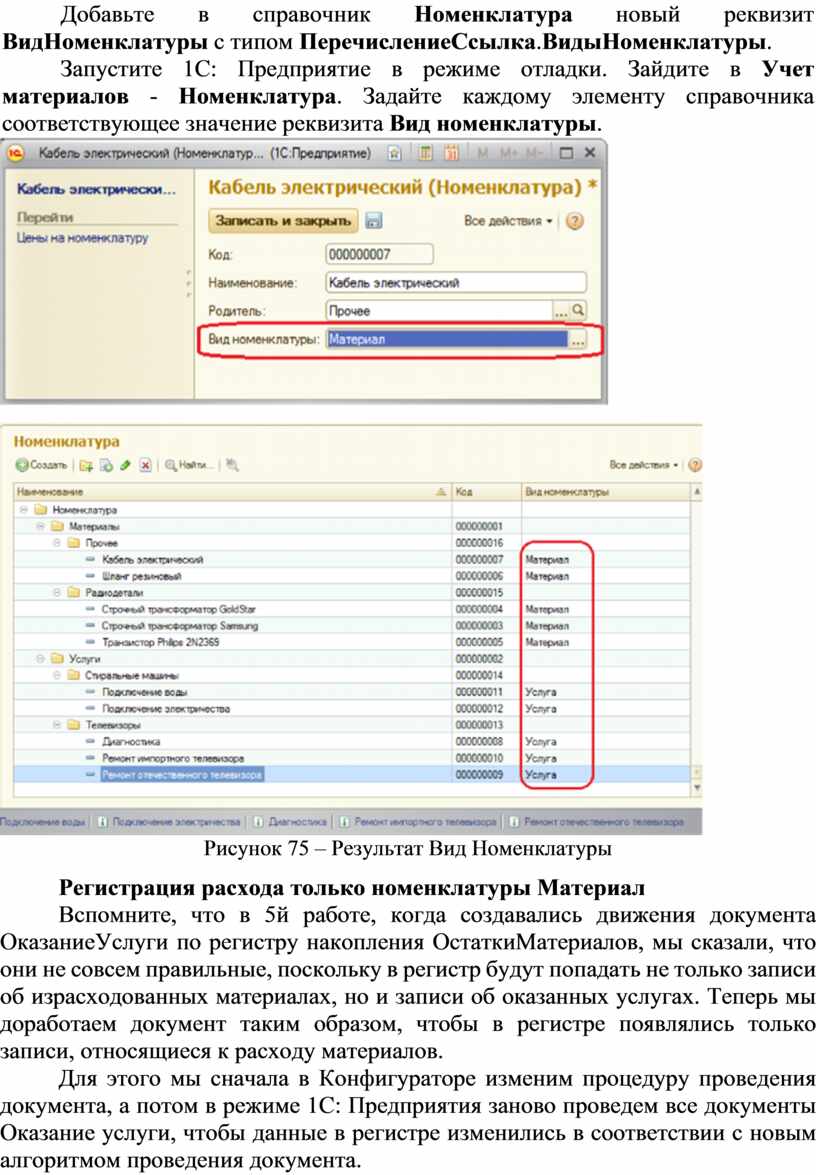This screenshot has height=1175, width=816.
Task: Click the red delete mark icon in list toolbar
Action: click(145, 465)
